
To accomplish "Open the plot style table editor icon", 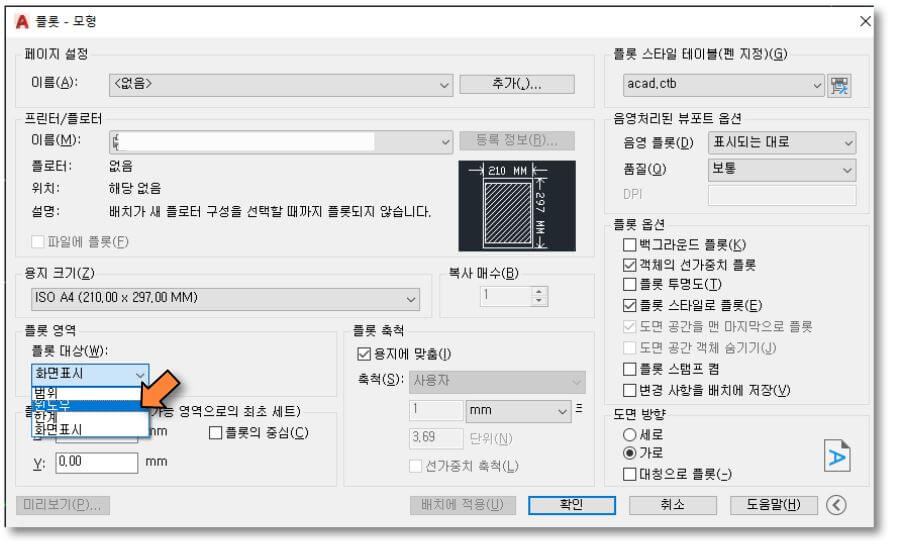I will point(839,86).
